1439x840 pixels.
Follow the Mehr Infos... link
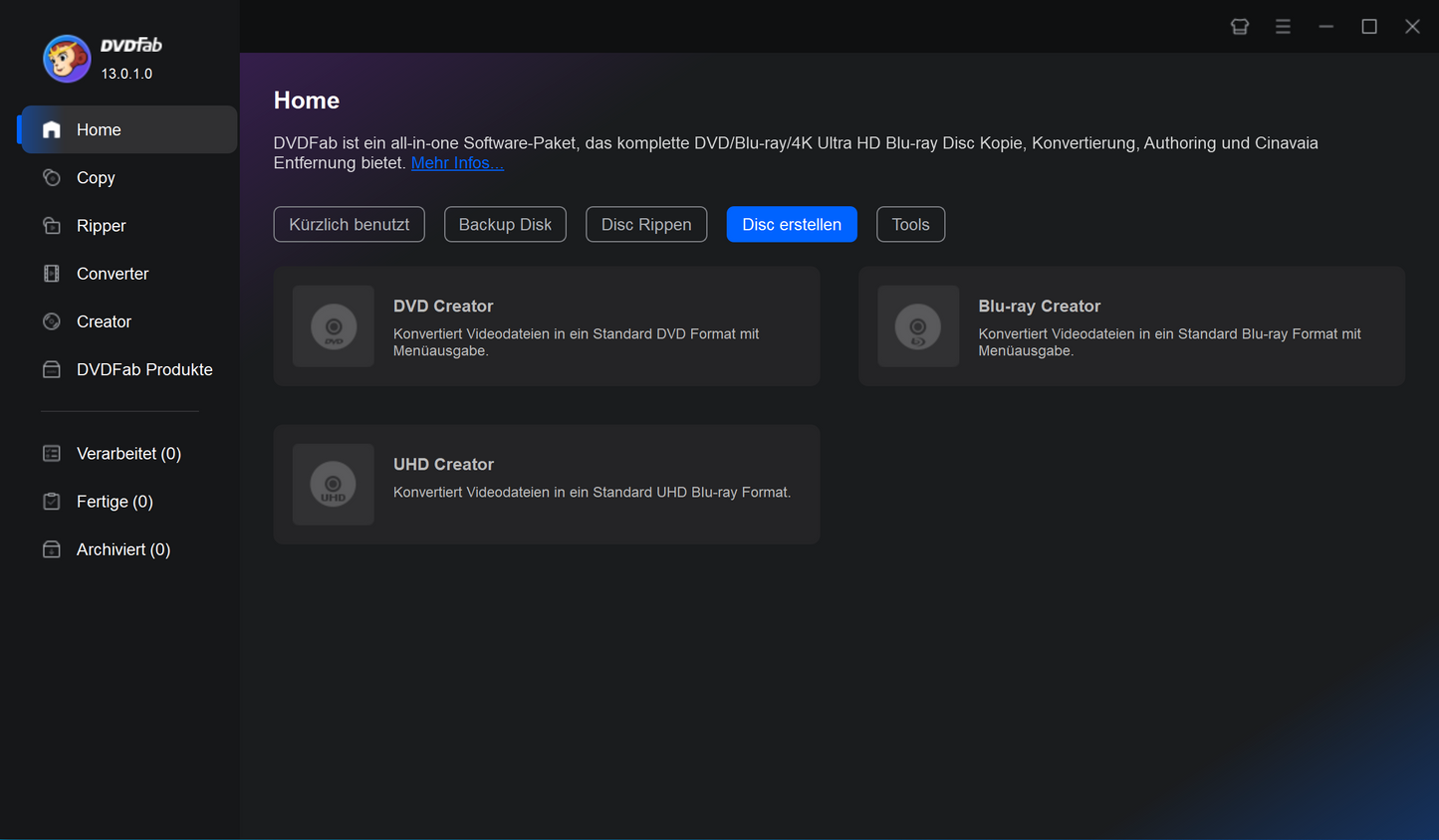tap(457, 163)
